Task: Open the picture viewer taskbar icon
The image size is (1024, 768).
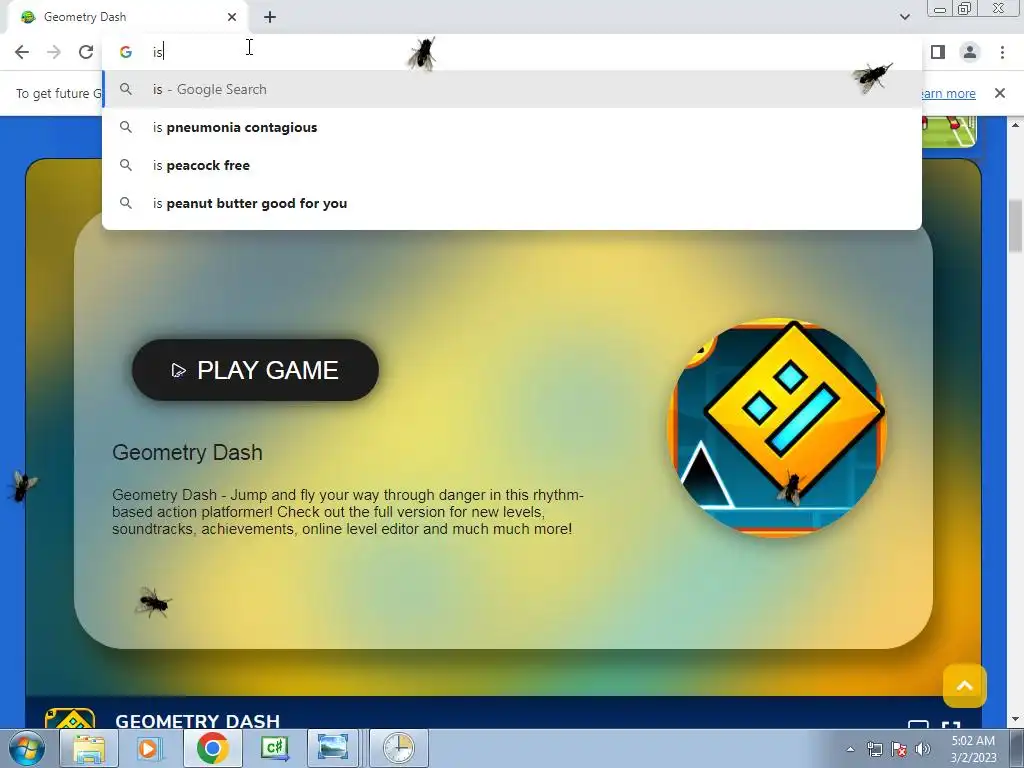Action: pyautogui.click(x=333, y=748)
